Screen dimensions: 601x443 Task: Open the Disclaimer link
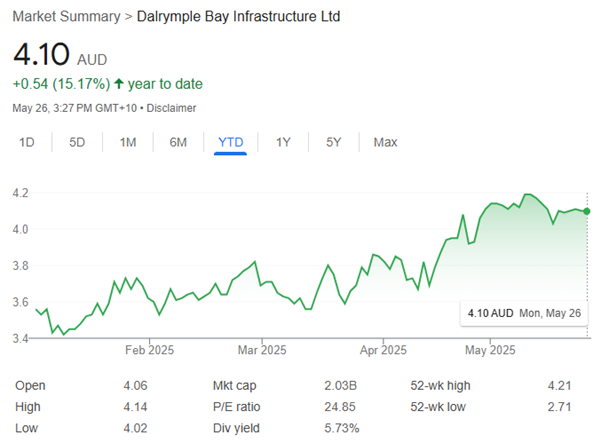tap(171, 108)
